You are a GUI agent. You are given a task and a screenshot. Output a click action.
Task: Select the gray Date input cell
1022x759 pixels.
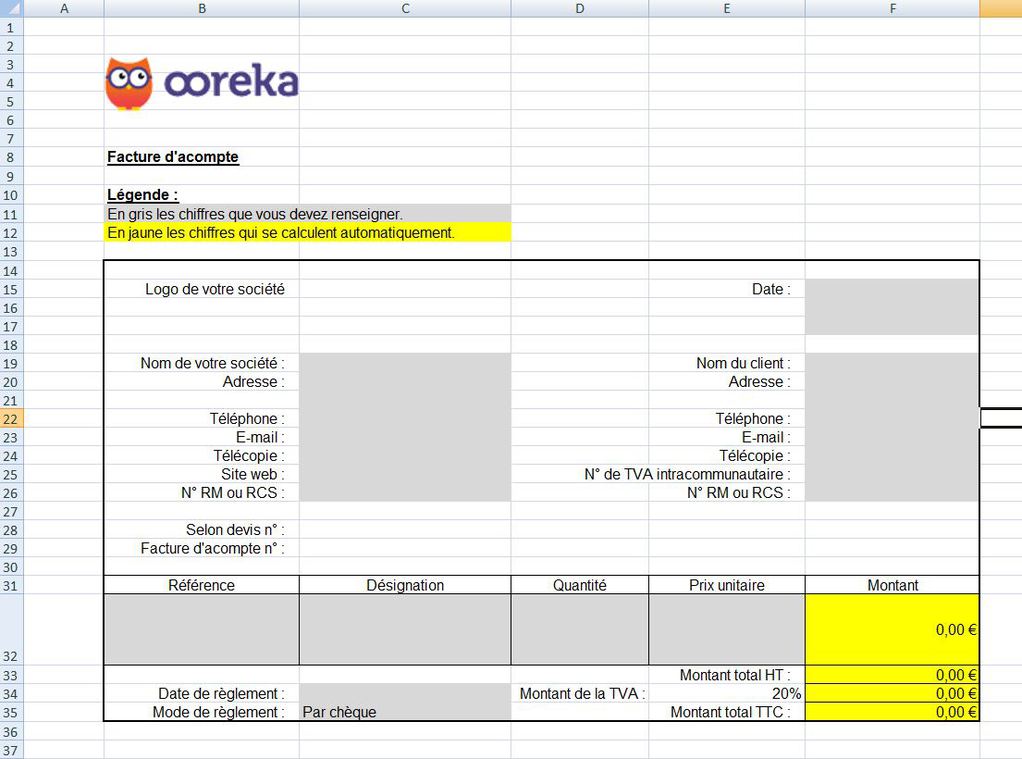[x=891, y=307]
